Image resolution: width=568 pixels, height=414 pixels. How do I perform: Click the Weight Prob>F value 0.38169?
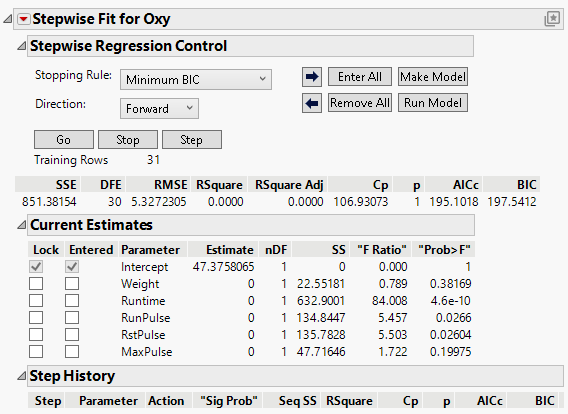(x=451, y=284)
